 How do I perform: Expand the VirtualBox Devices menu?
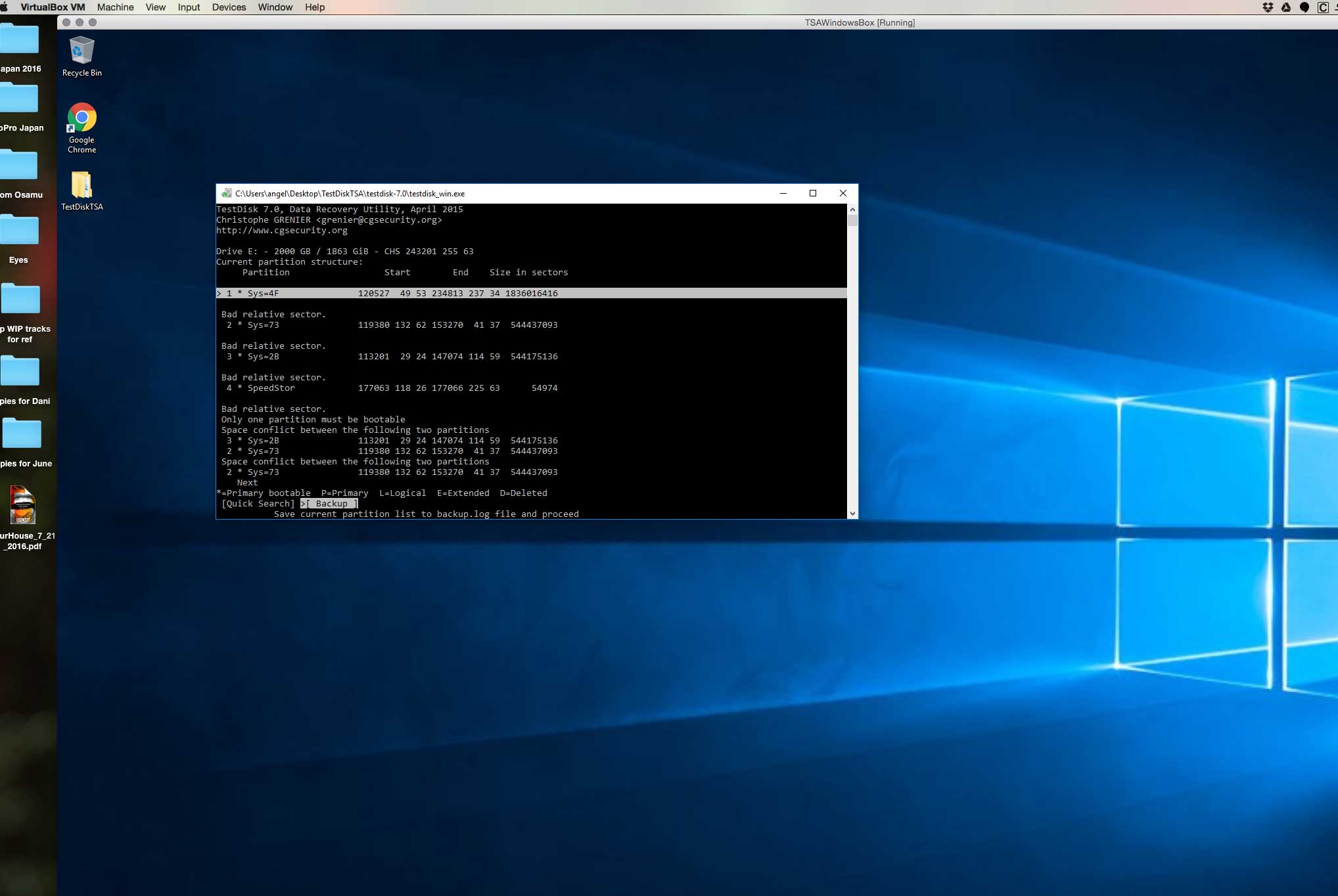click(x=228, y=8)
